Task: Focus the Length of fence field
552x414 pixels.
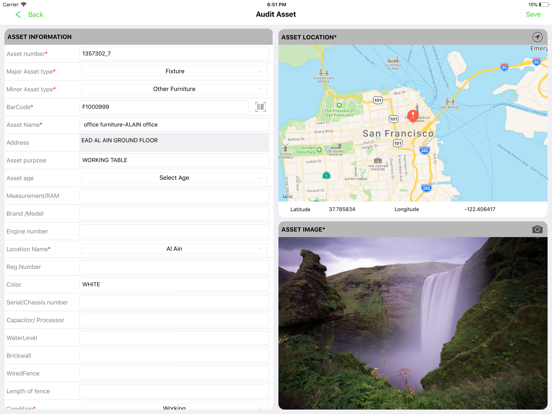Action: (x=174, y=391)
